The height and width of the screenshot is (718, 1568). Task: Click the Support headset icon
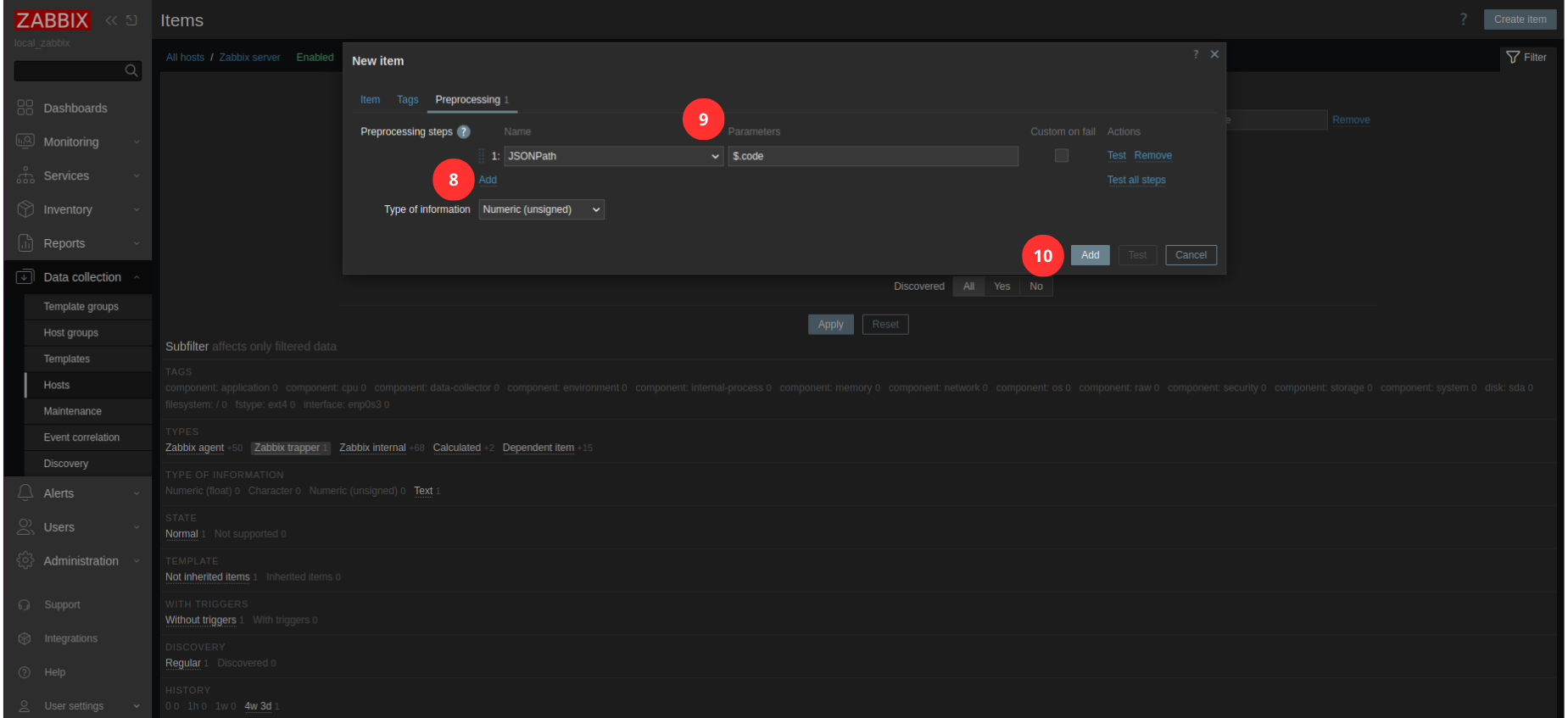point(25,604)
